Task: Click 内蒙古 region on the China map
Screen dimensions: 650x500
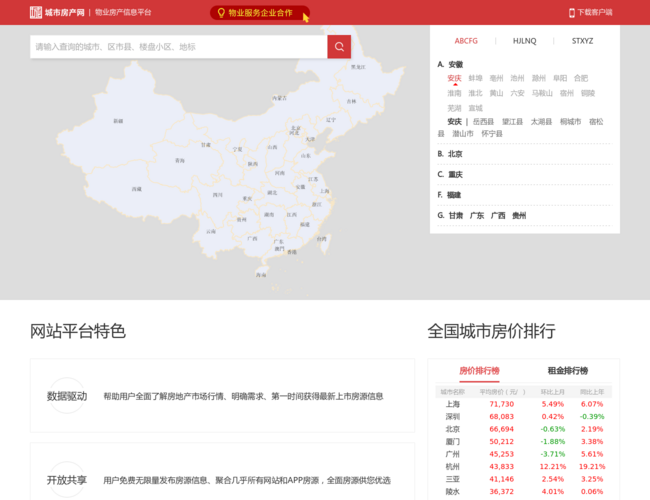Action: coord(279,98)
